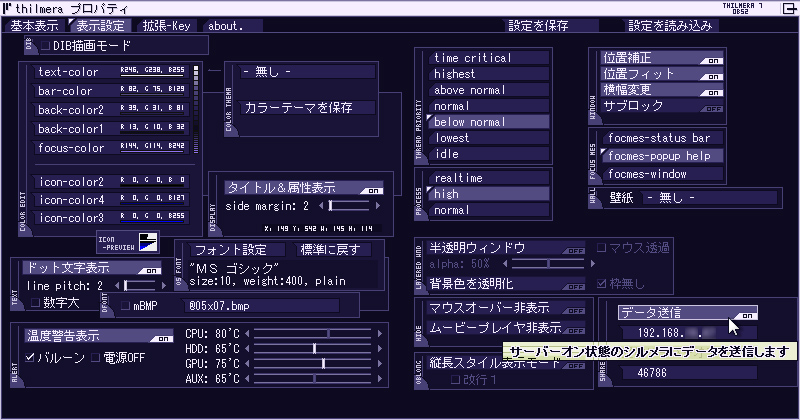
Task: Lower HDD temperature with left arrow
Action: click(247, 349)
